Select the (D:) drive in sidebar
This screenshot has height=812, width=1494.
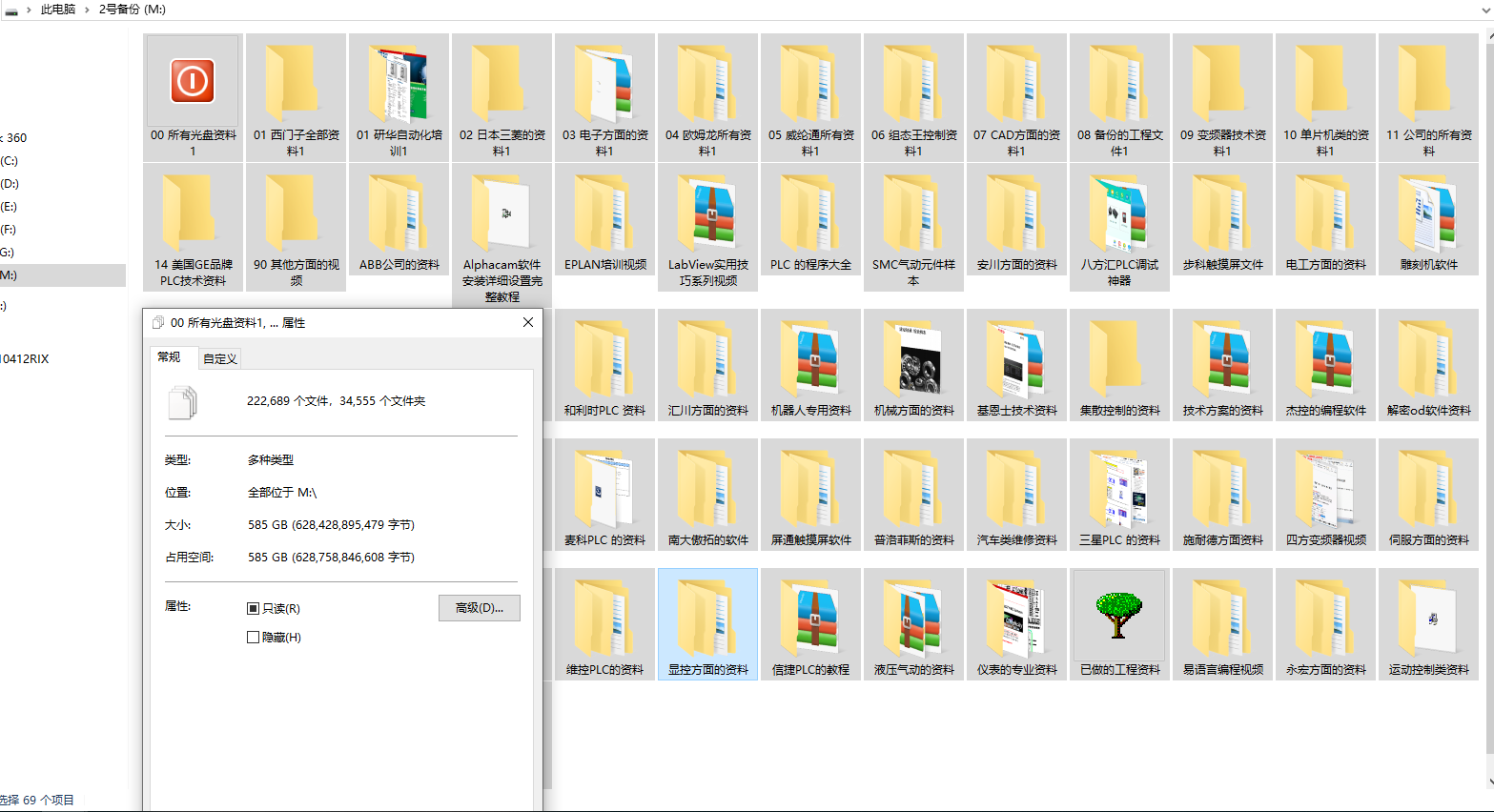click(10, 184)
